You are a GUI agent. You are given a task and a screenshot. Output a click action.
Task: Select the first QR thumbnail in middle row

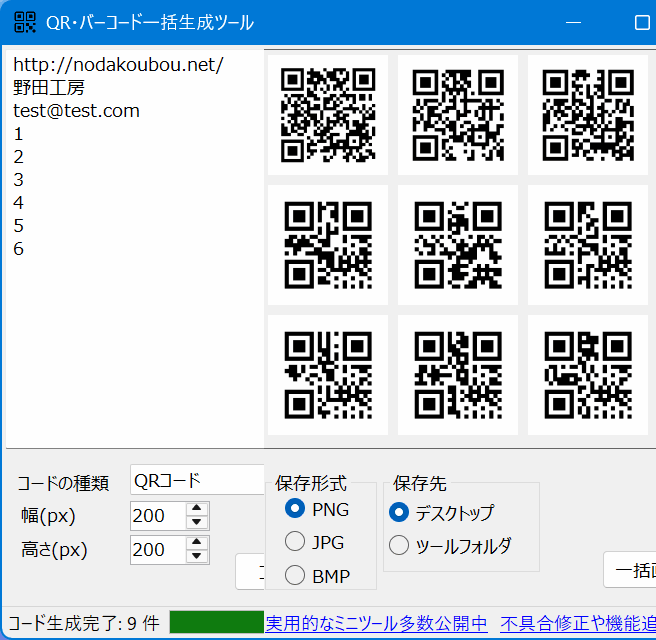pos(328,245)
